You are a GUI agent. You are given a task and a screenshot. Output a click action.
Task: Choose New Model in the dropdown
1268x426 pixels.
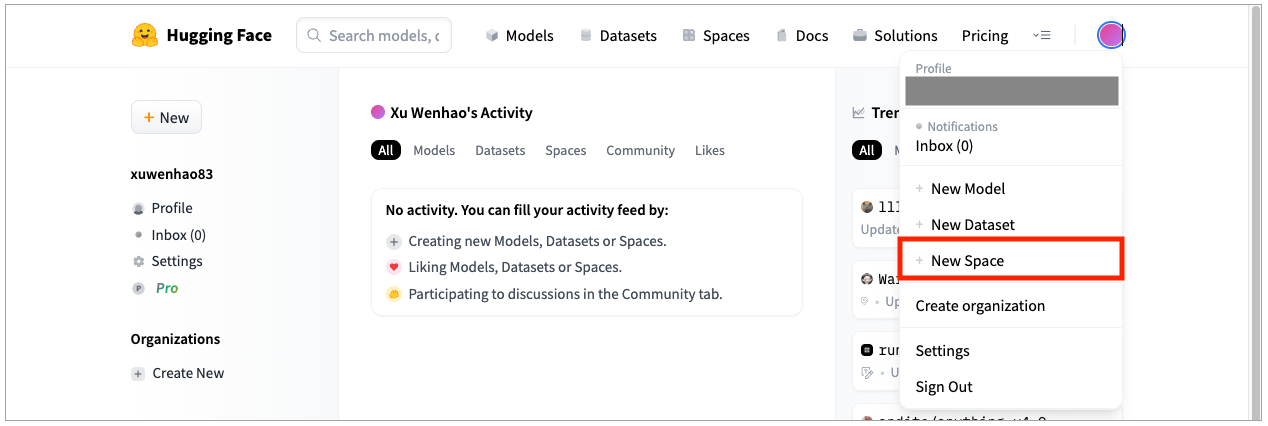click(x=967, y=189)
